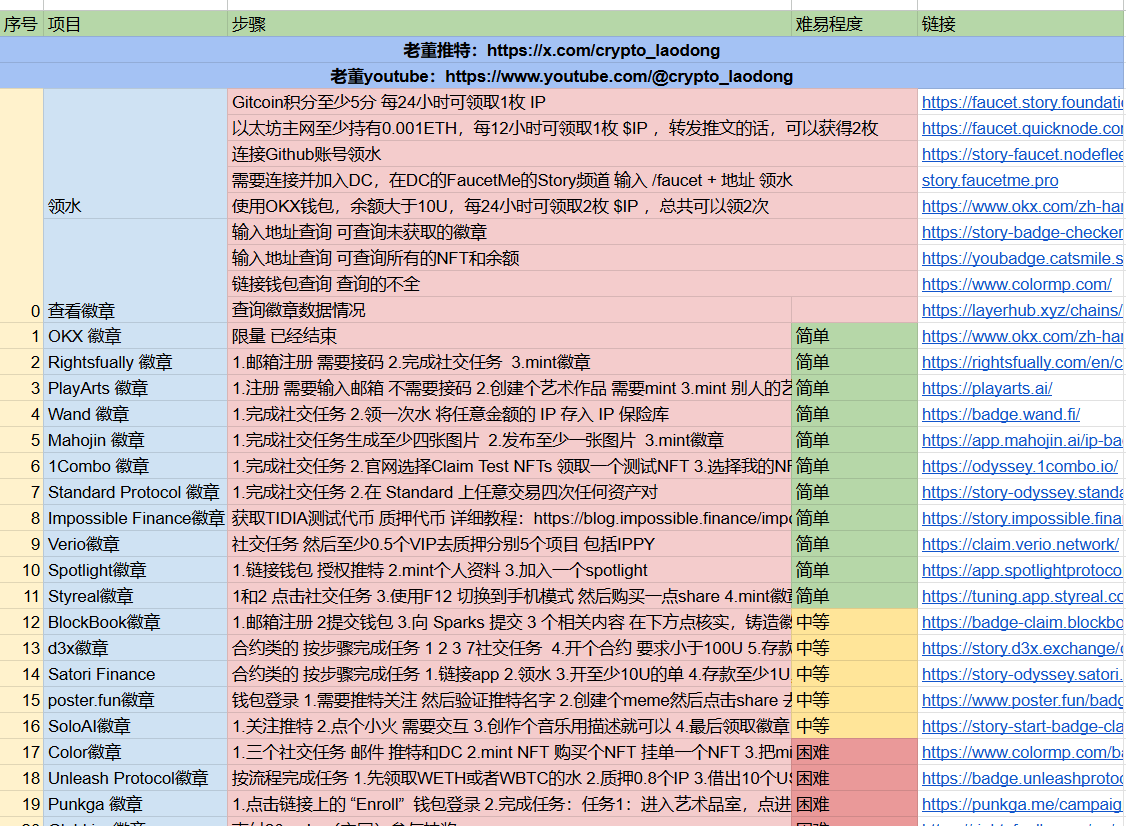Select the 查看徽章 cell
This screenshot has height=826, width=1126.
pos(135,271)
